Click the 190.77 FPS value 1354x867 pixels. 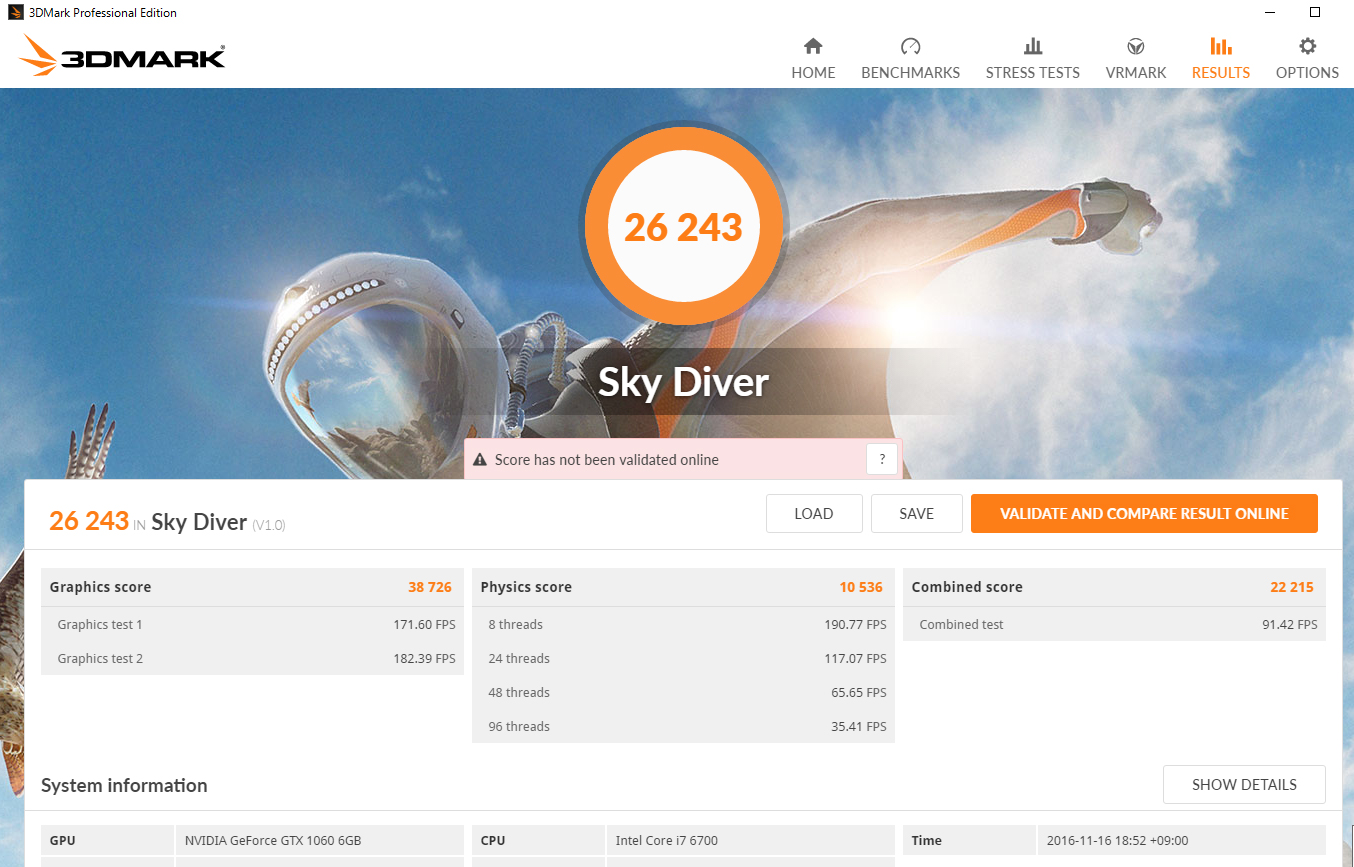click(x=855, y=625)
